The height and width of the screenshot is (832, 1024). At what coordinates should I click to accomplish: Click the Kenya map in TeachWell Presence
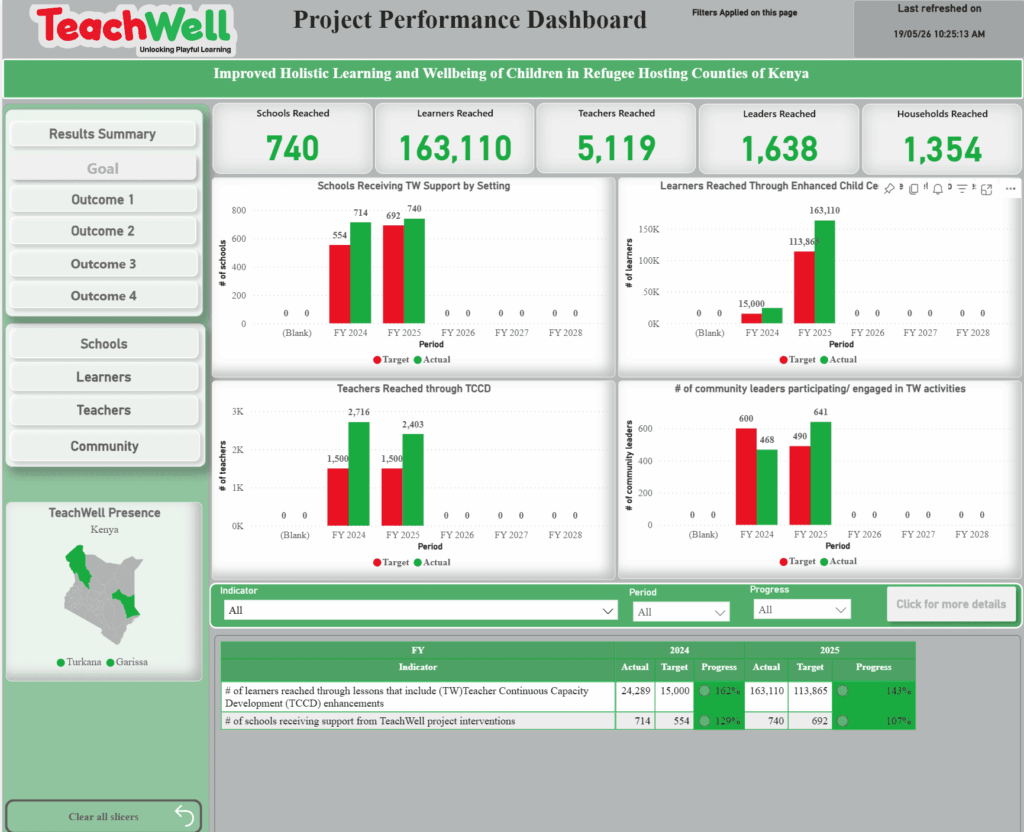[x=104, y=595]
